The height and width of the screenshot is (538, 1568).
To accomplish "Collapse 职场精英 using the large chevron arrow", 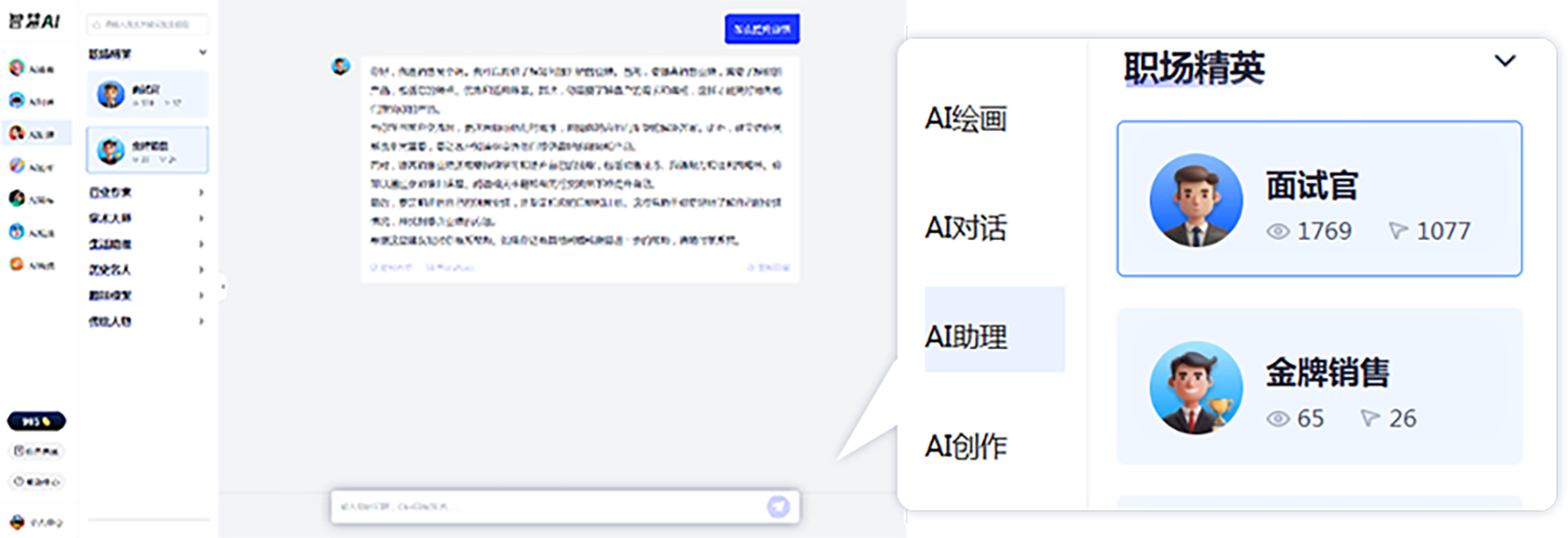I will (x=1505, y=61).
